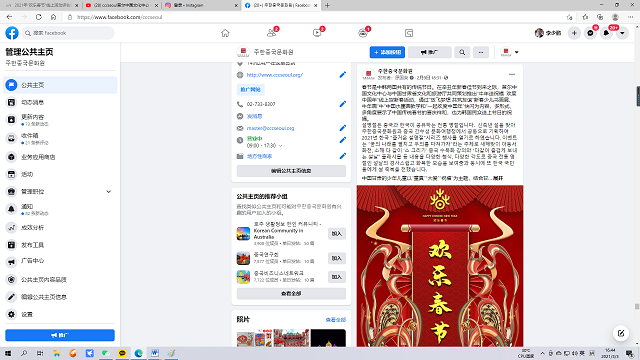
Task: Click the 发消息 messenger link
Action: pyautogui.click(x=254, y=116)
